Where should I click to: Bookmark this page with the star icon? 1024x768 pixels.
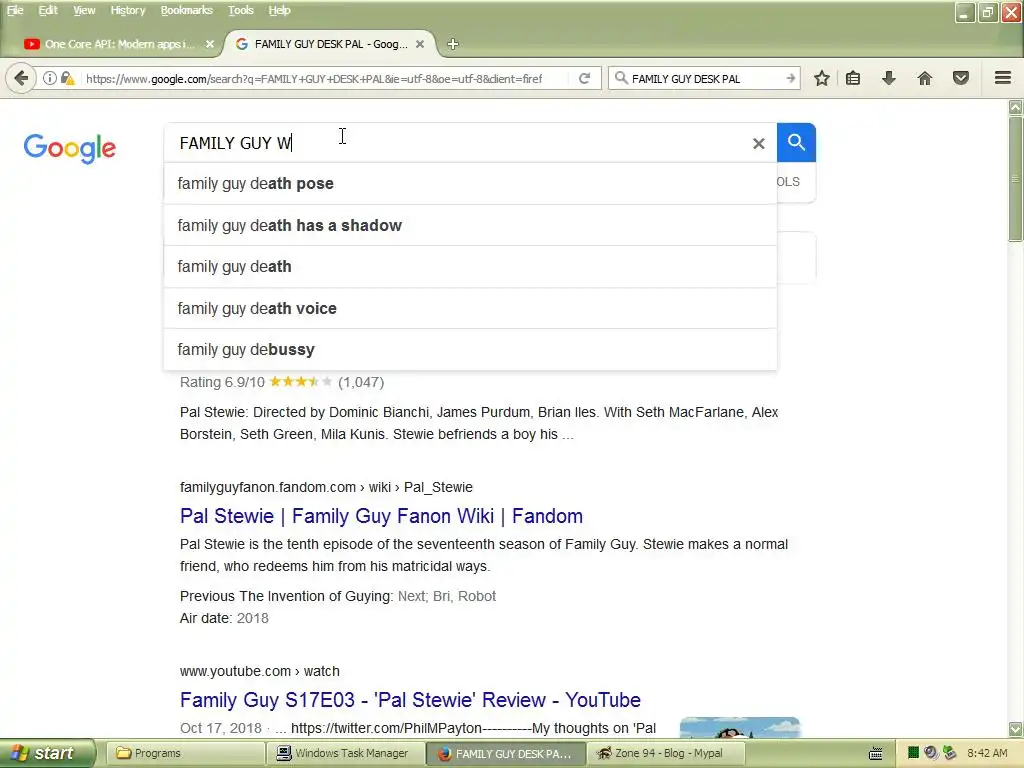[822, 78]
